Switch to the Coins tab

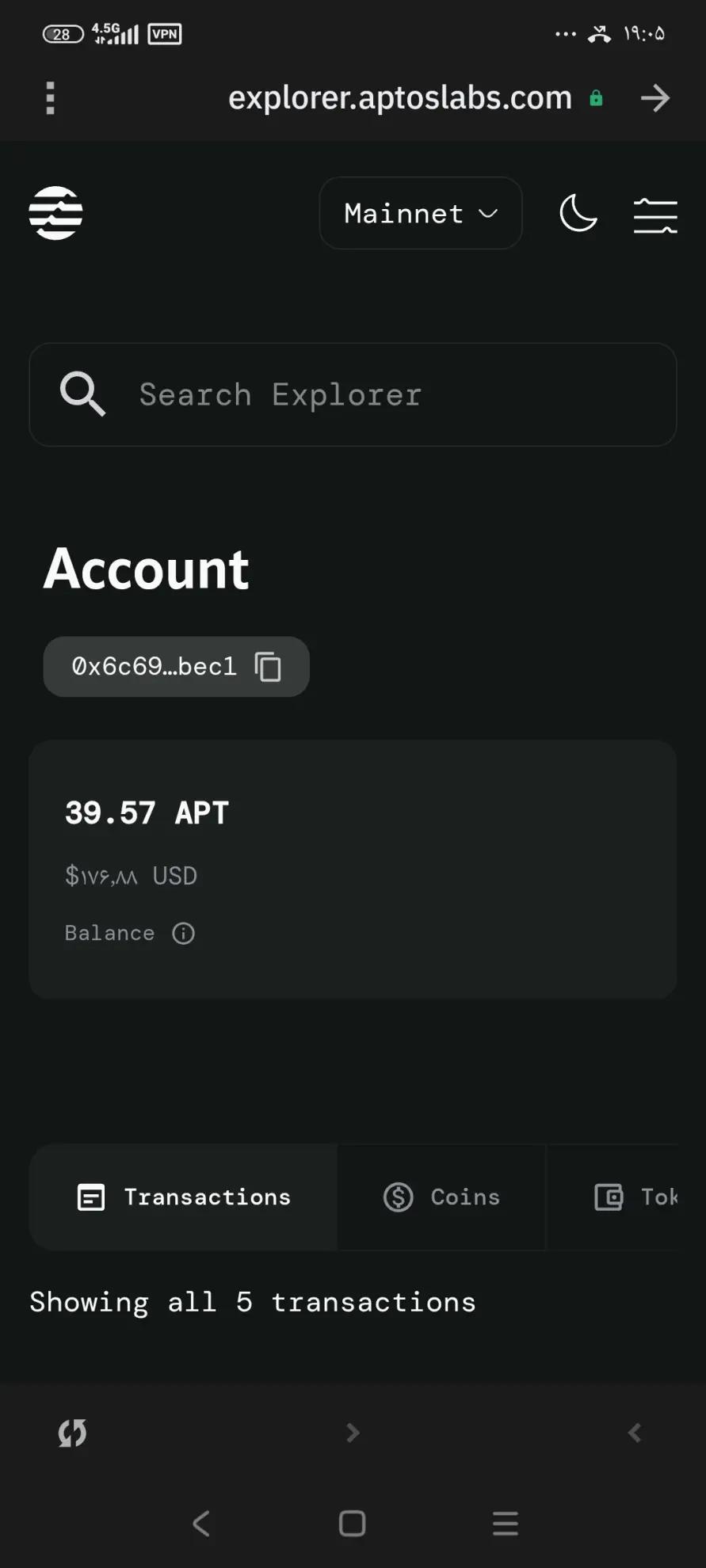click(x=442, y=1197)
